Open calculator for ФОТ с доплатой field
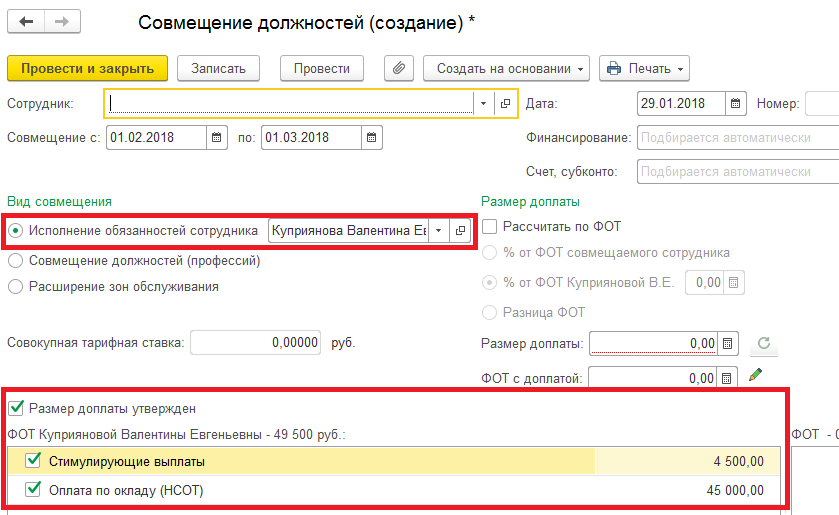The image size is (839, 515). (x=726, y=378)
